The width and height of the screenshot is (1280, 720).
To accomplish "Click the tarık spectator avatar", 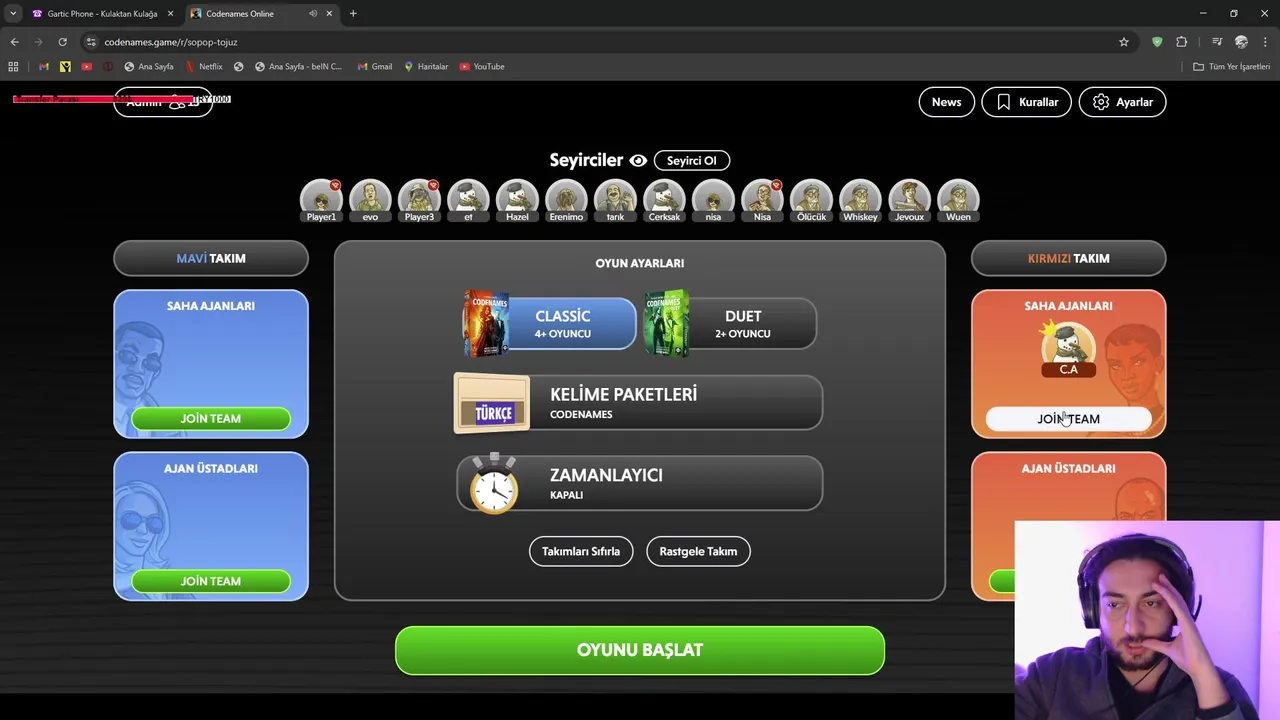I will point(615,199).
